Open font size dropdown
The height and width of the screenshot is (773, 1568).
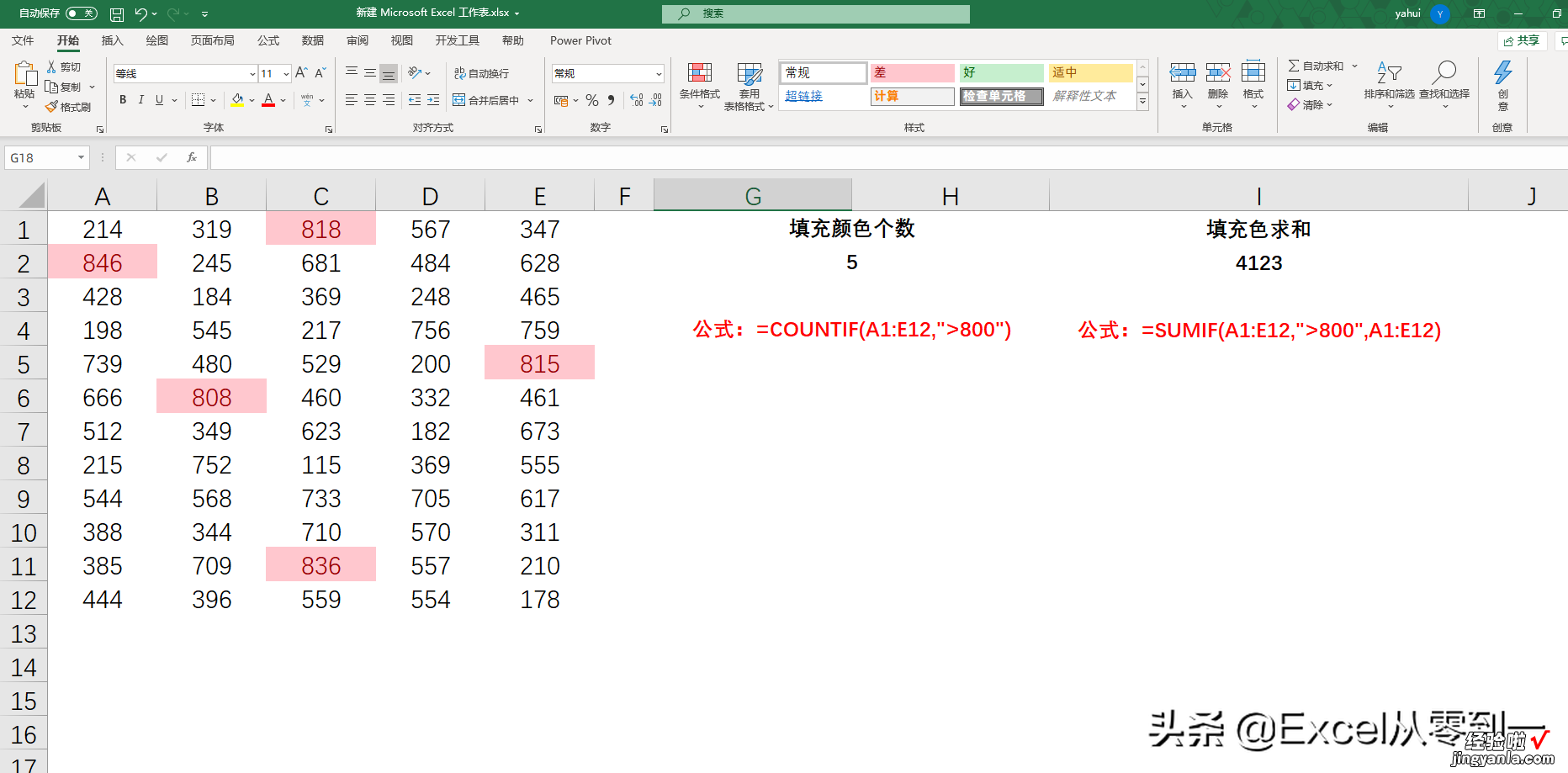pyautogui.click(x=286, y=74)
